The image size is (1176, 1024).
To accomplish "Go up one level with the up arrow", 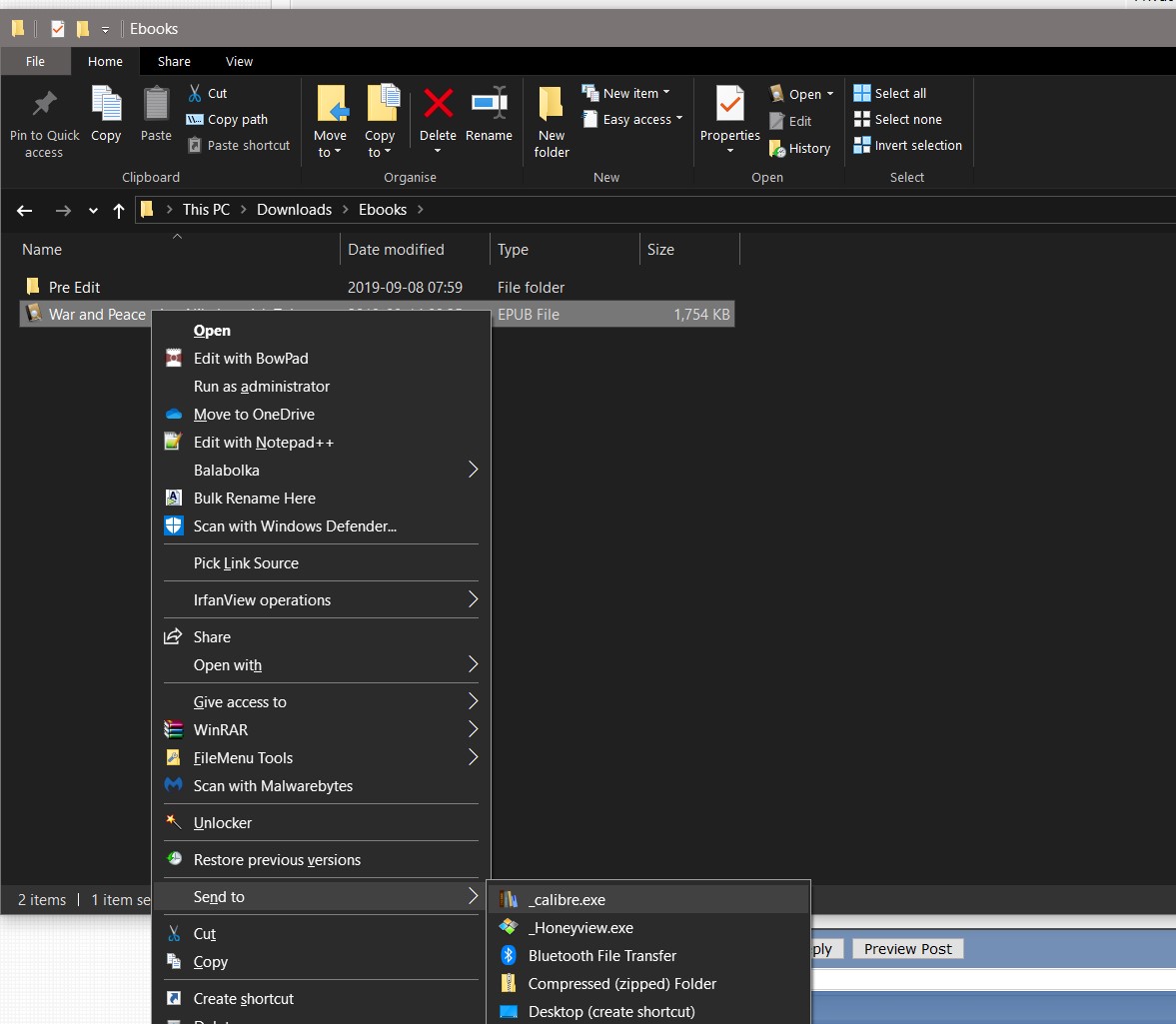I will [119, 211].
